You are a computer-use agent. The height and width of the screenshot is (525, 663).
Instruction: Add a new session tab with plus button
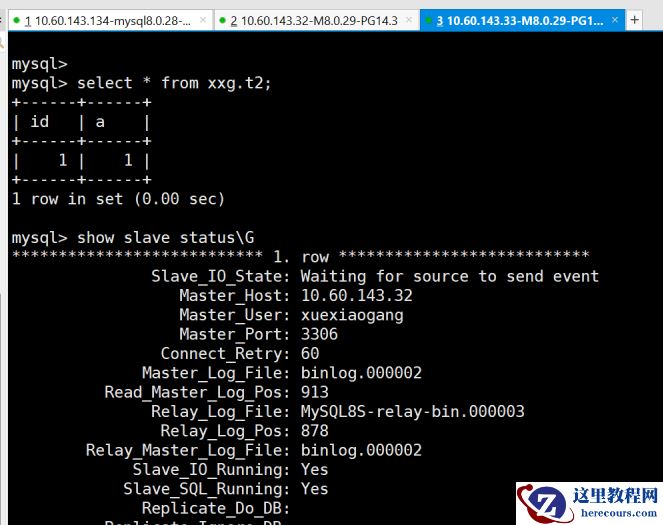[634, 20]
